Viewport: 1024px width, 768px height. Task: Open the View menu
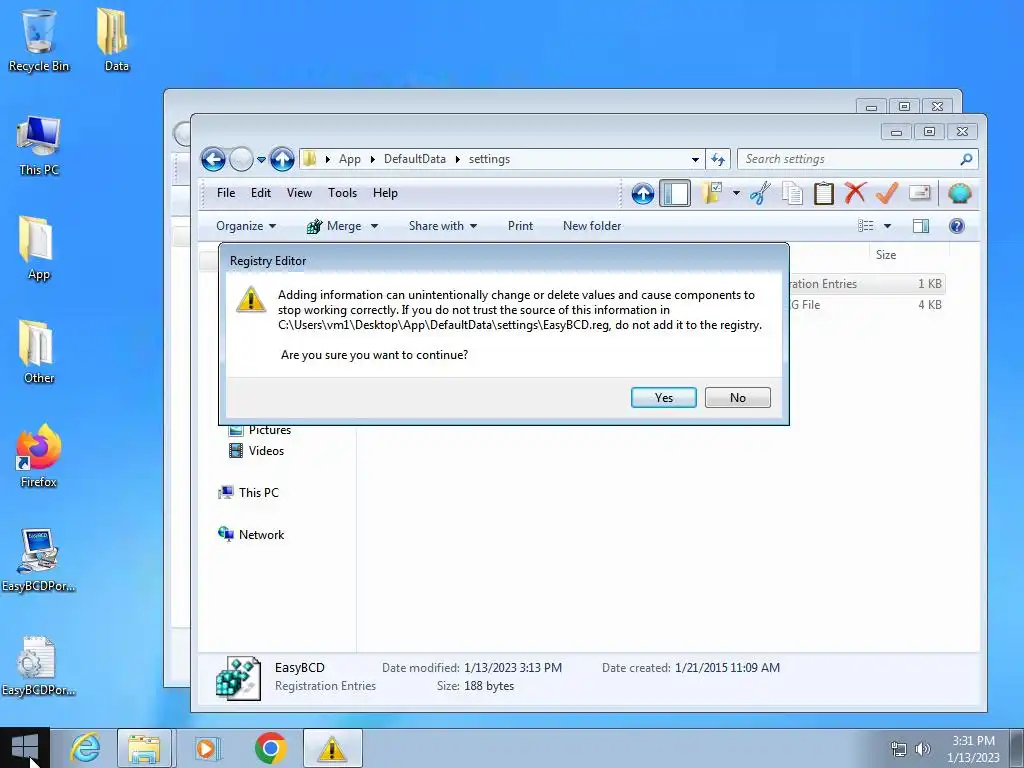[x=299, y=193]
